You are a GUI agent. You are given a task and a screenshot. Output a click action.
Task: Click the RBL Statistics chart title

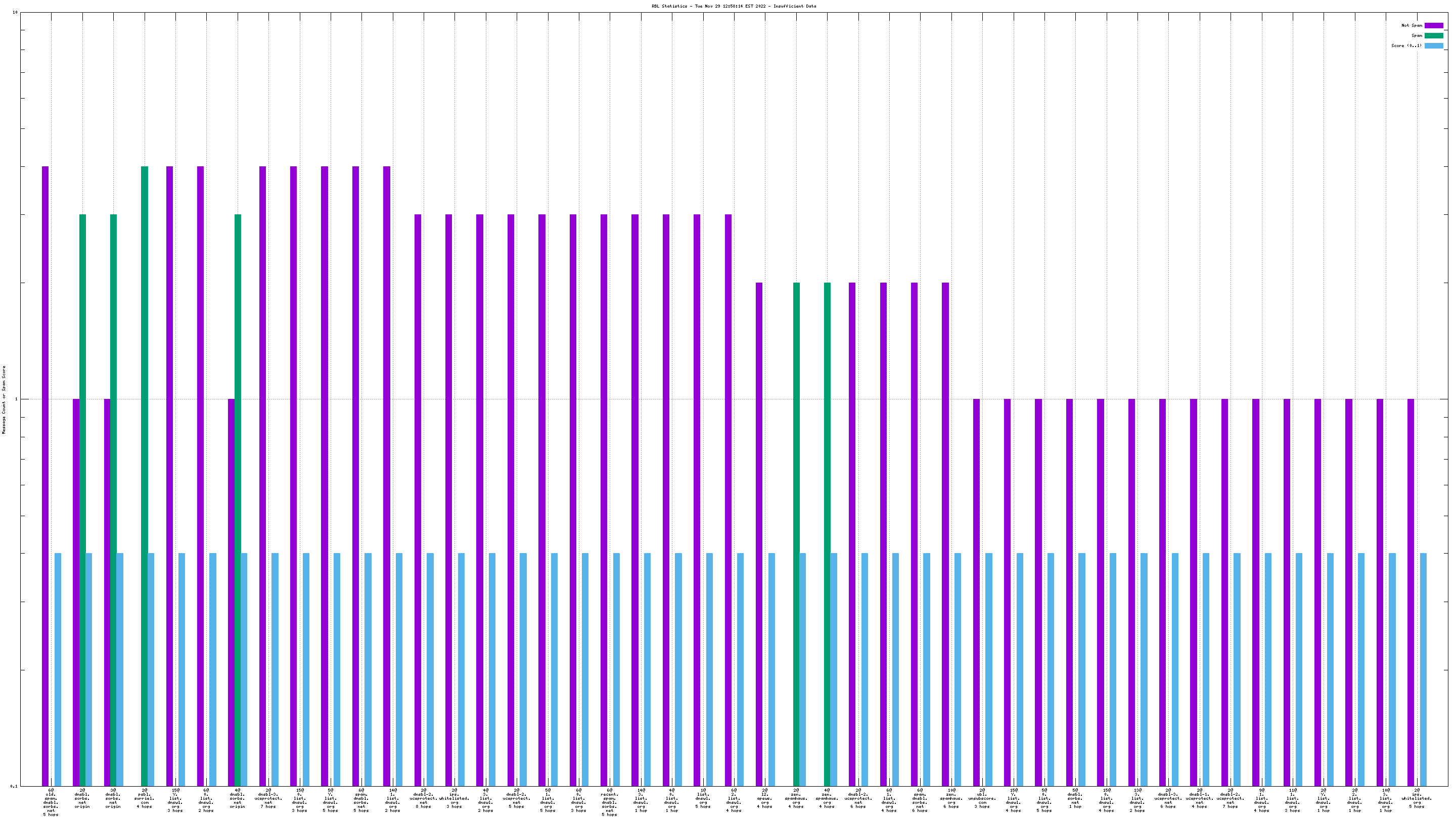point(734,6)
